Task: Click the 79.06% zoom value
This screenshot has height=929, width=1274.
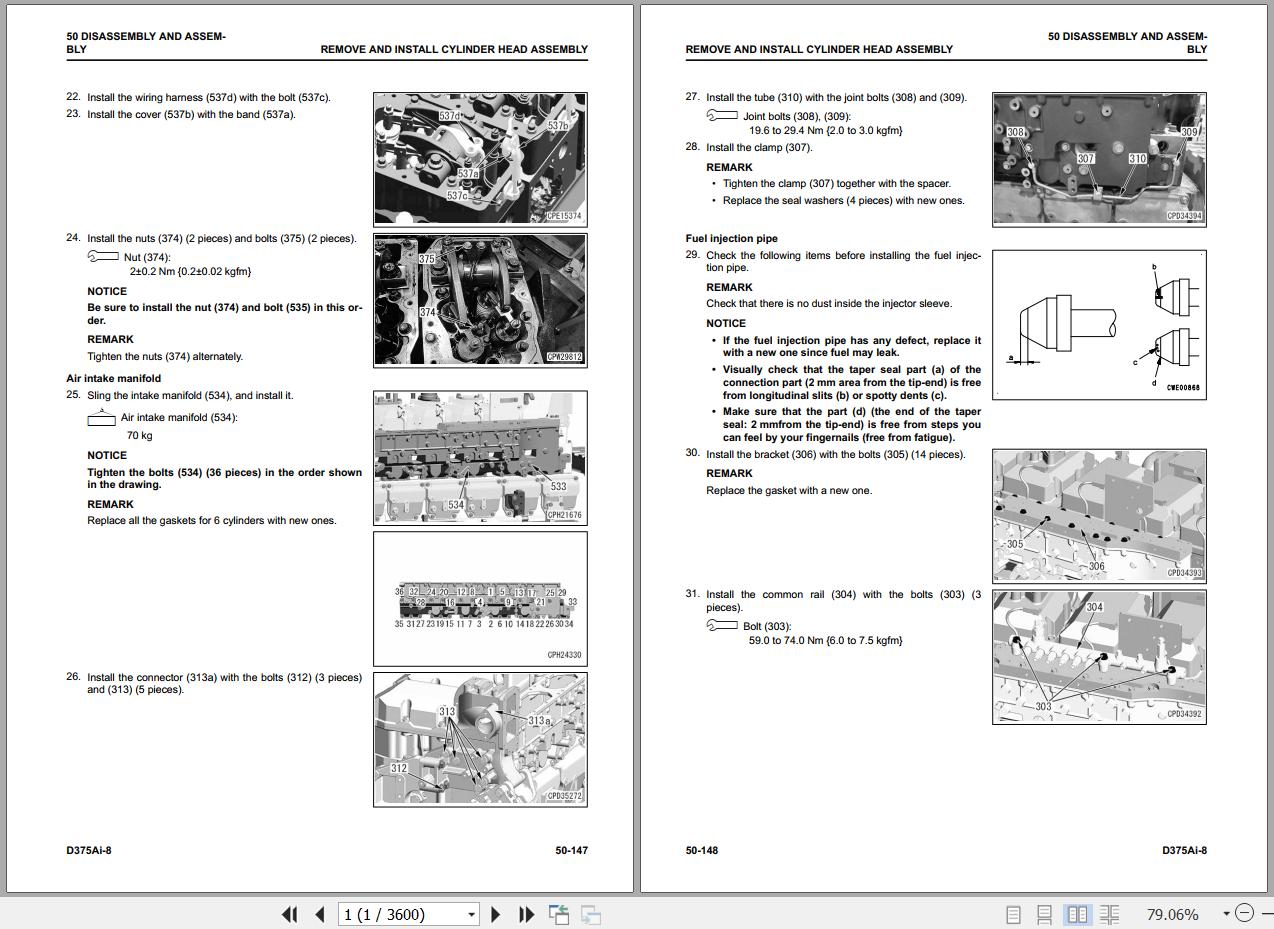Action: (1172, 914)
